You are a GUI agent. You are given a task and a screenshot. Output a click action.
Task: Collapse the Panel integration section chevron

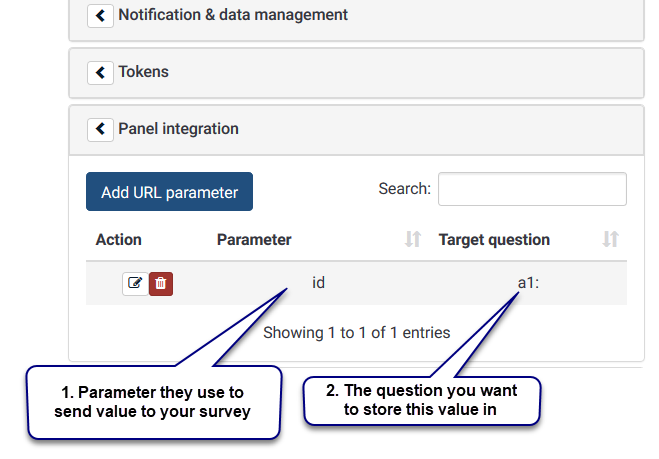[100, 129]
